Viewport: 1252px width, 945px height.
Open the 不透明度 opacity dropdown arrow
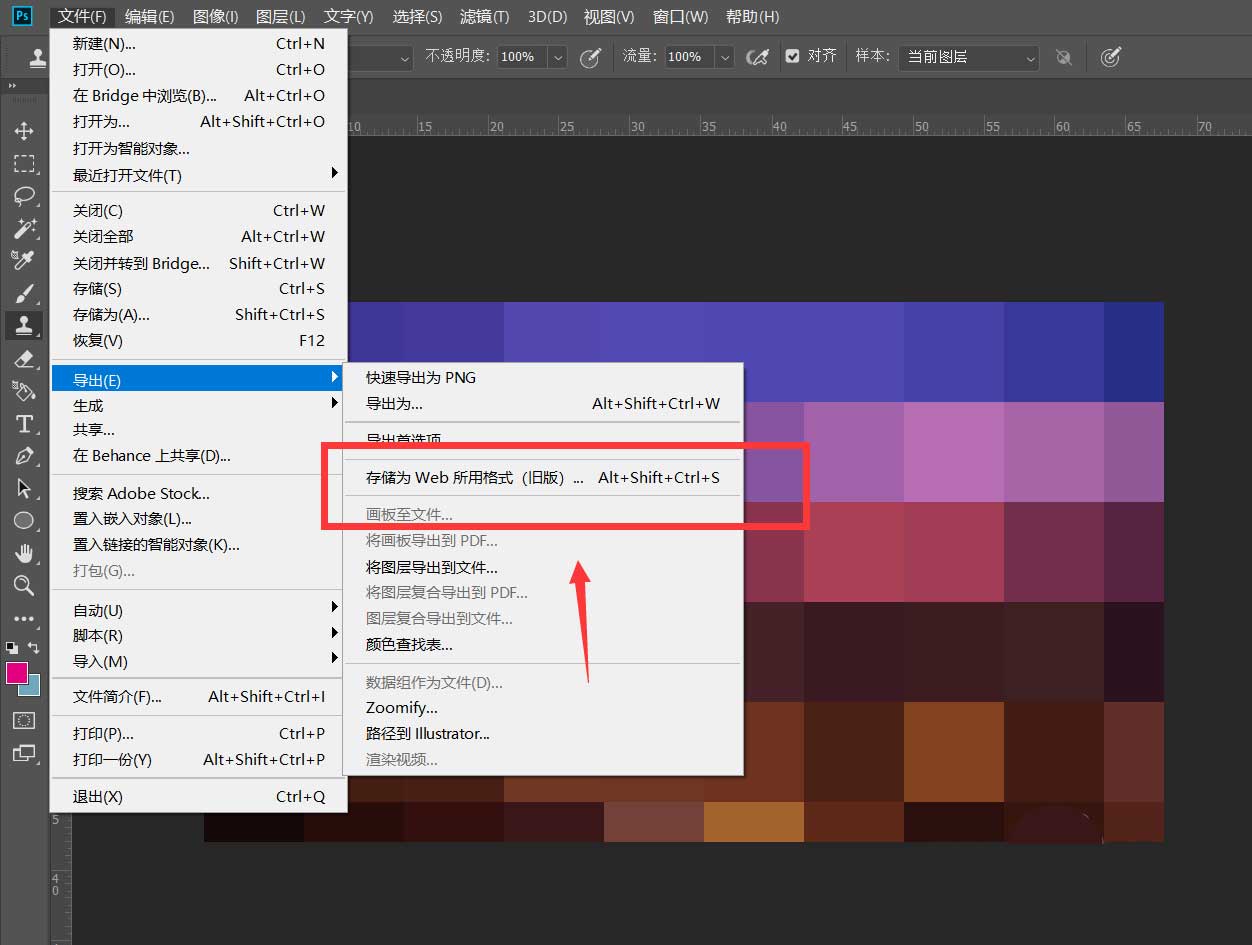[x=558, y=57]
